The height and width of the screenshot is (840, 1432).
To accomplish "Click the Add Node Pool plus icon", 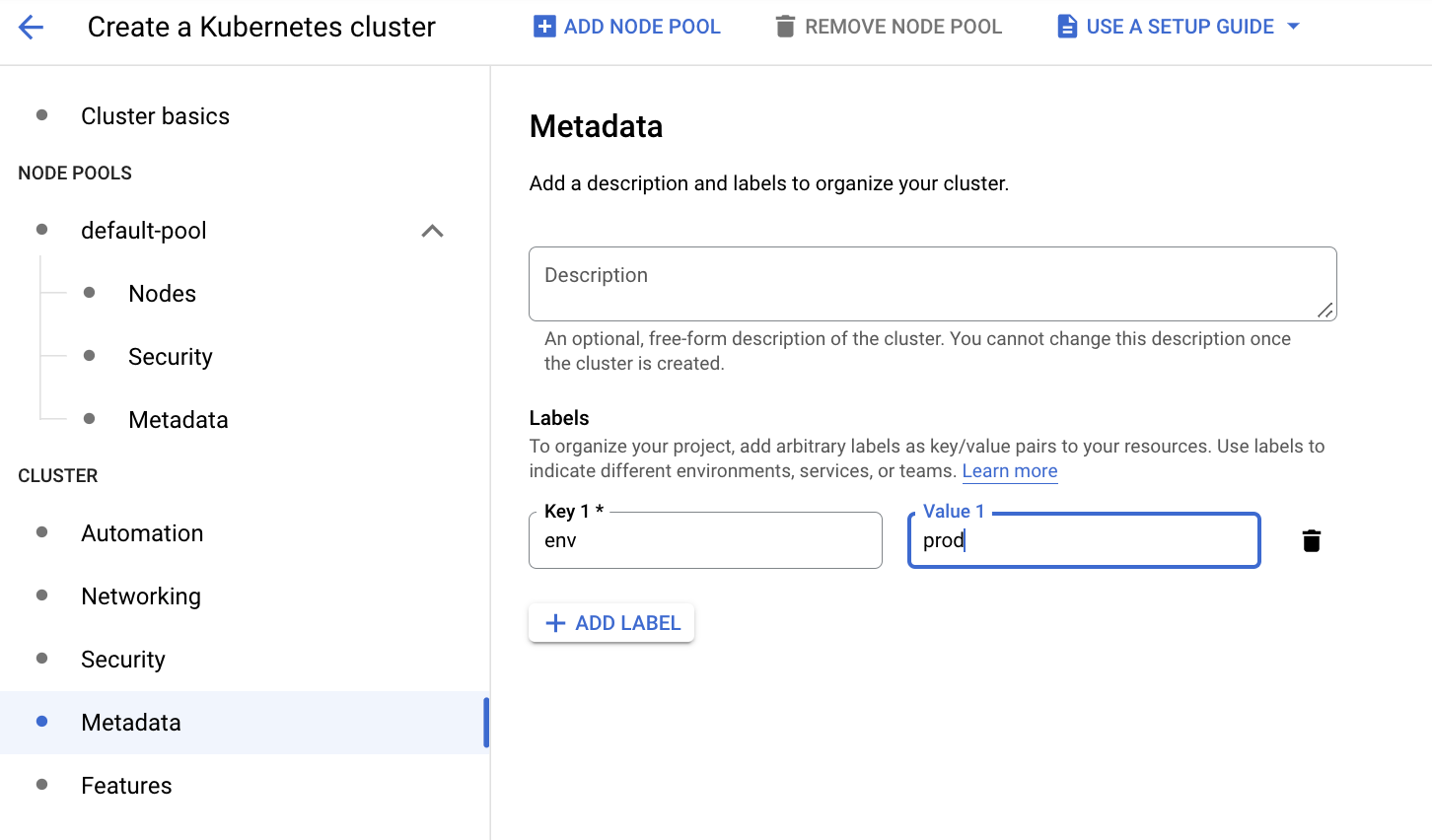I will [544, 27].
